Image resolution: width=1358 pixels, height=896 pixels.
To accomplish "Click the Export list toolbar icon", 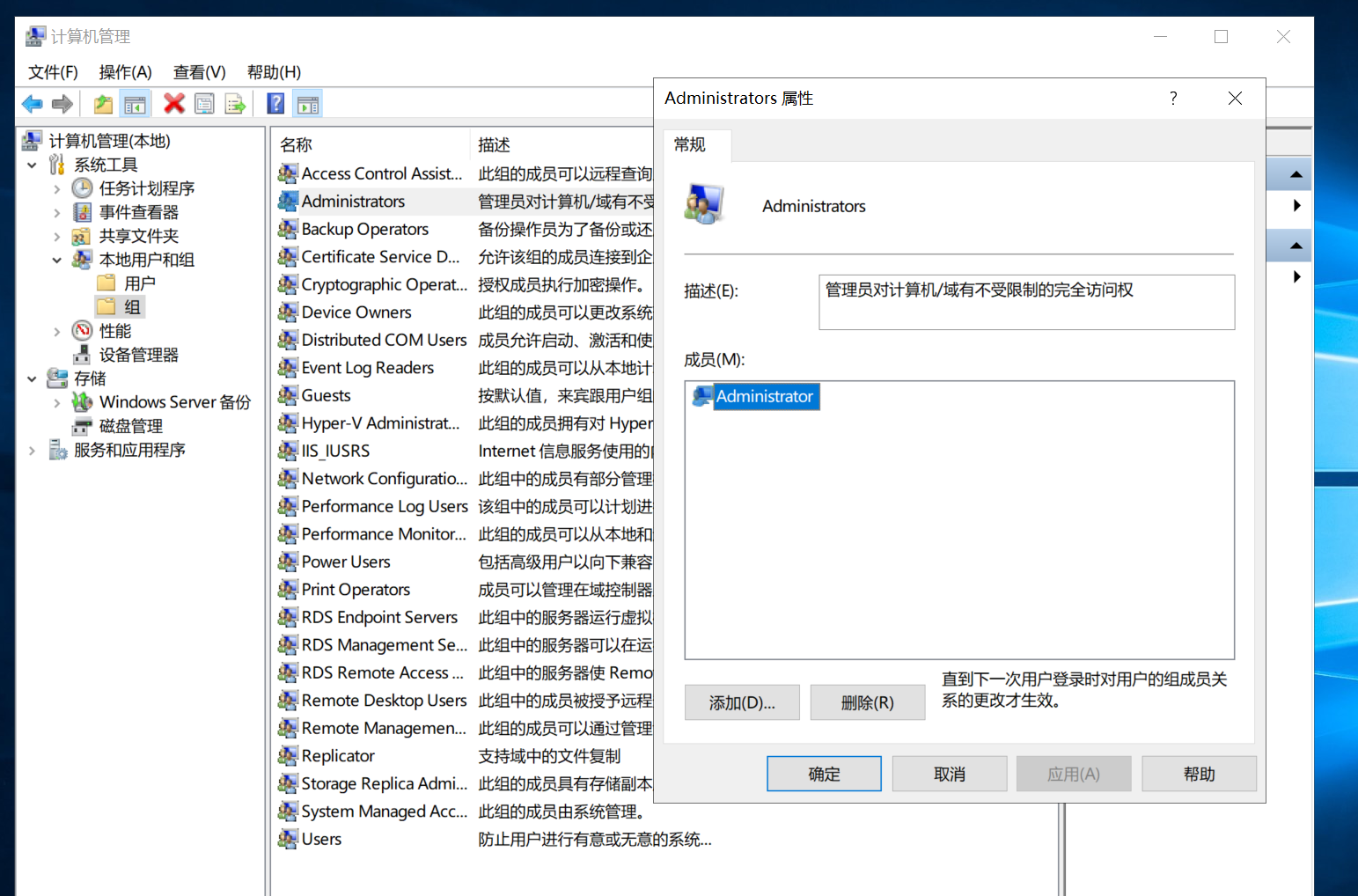I will 235,104.
